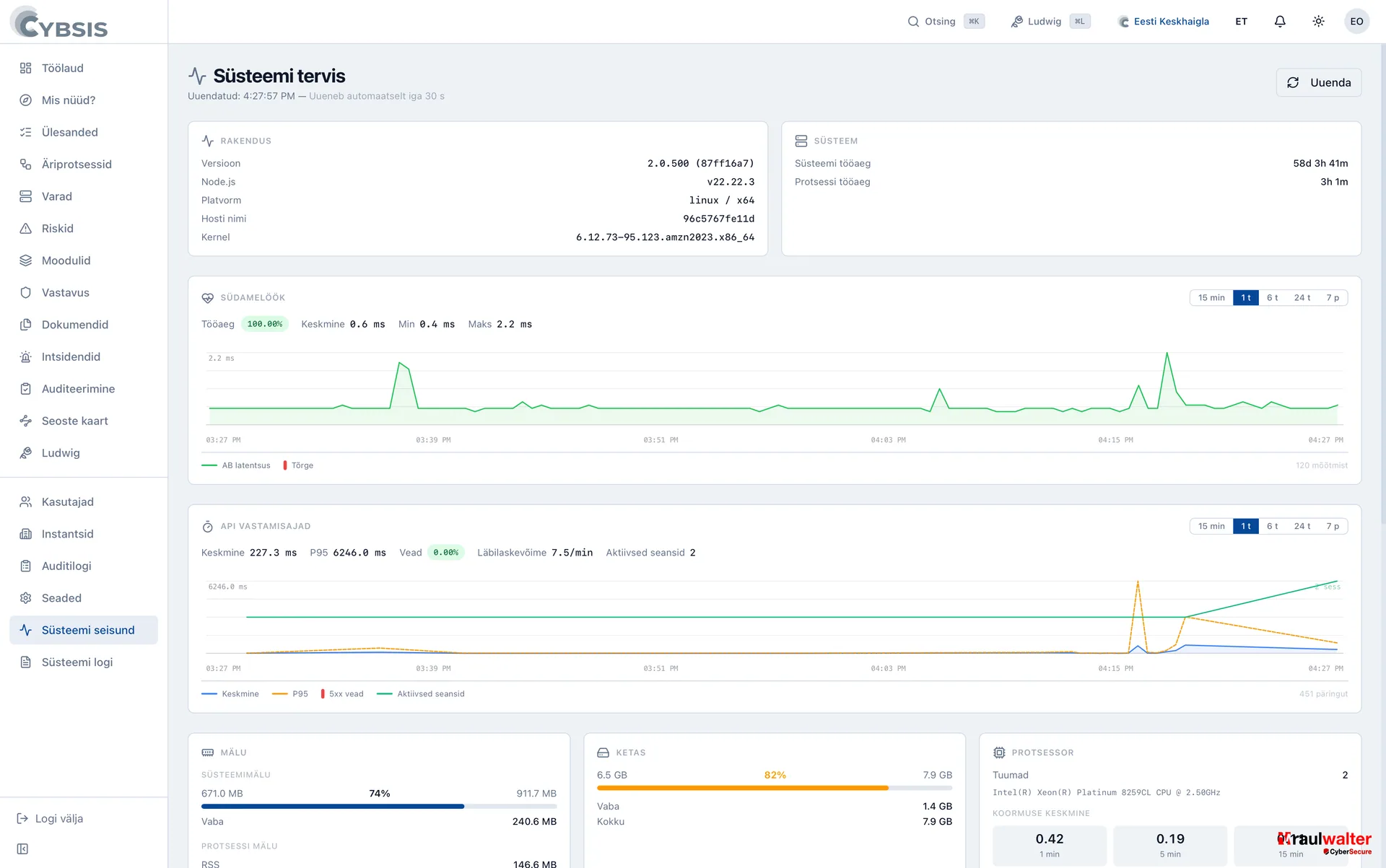Open Intsidendid siren icon

tap(26, 356)
